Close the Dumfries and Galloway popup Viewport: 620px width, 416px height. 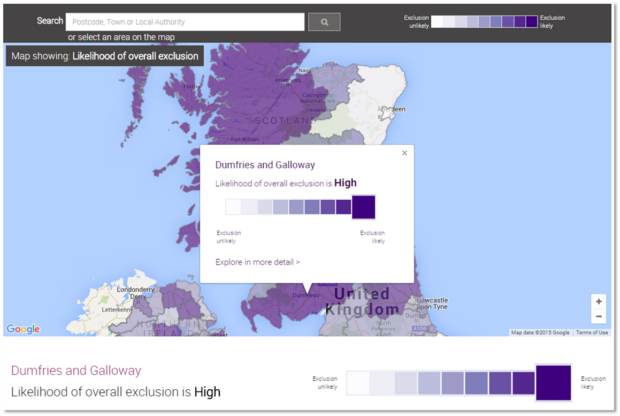pyautogui.click(x=405, y=153)
